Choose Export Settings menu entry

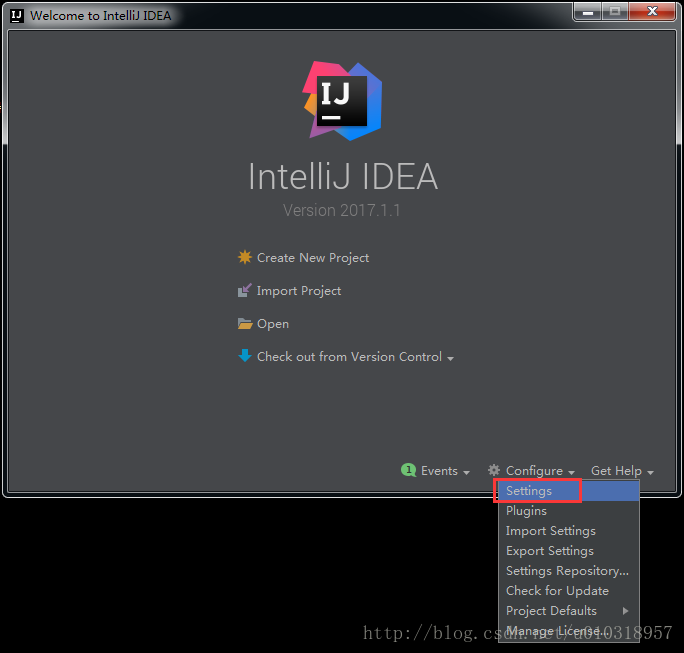(569, 551)
